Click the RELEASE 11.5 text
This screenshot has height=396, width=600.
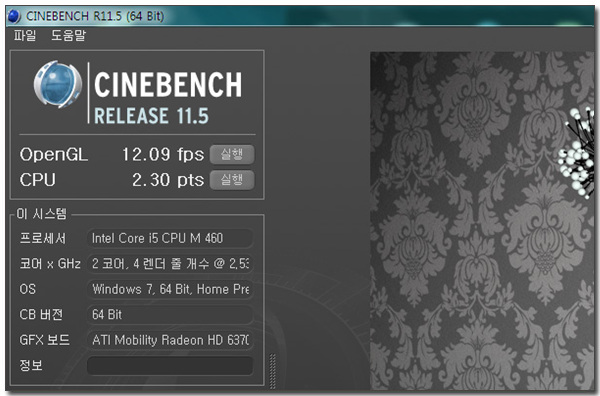151,116
